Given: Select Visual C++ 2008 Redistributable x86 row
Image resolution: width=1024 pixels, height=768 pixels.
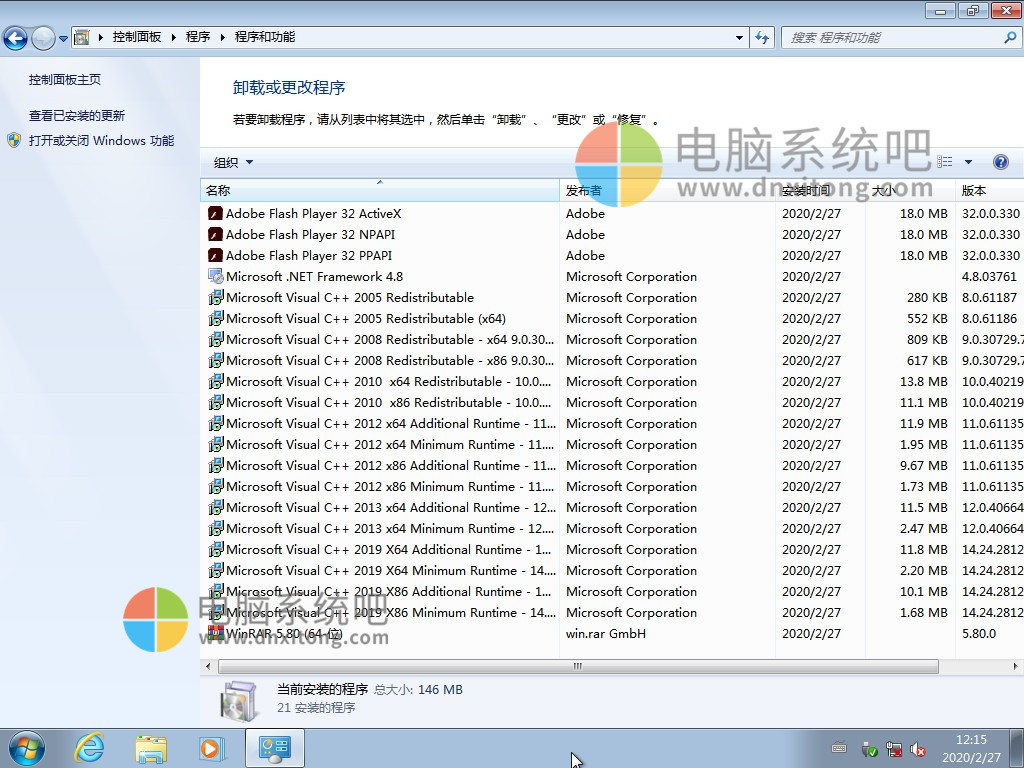Looking at the screenshot, I should (612, 360).
